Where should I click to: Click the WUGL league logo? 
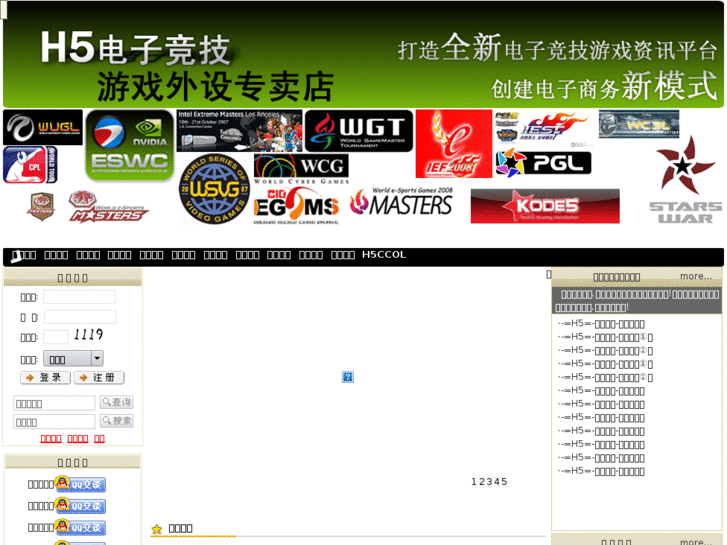pos(43,127)
